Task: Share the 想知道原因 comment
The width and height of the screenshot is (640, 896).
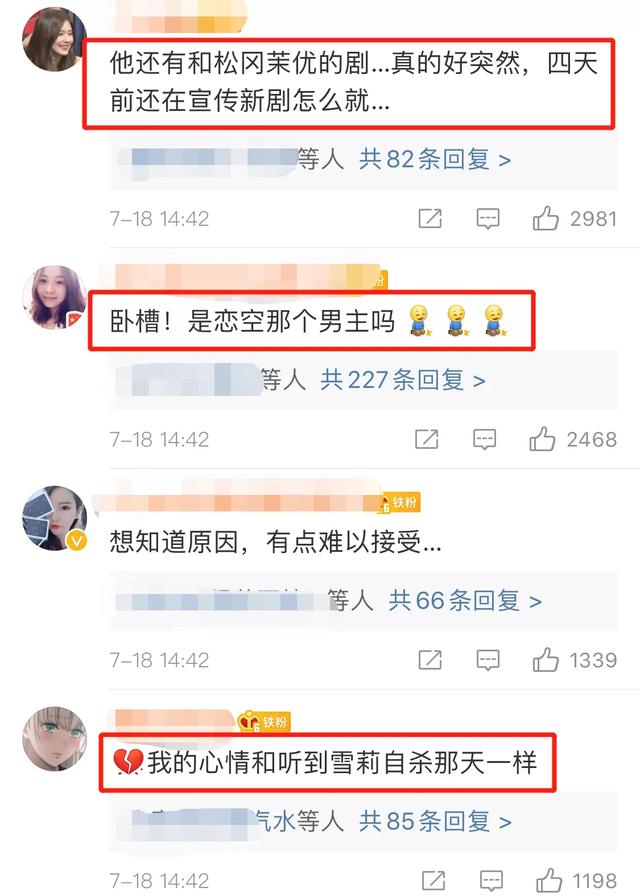Action: [430, 660]
